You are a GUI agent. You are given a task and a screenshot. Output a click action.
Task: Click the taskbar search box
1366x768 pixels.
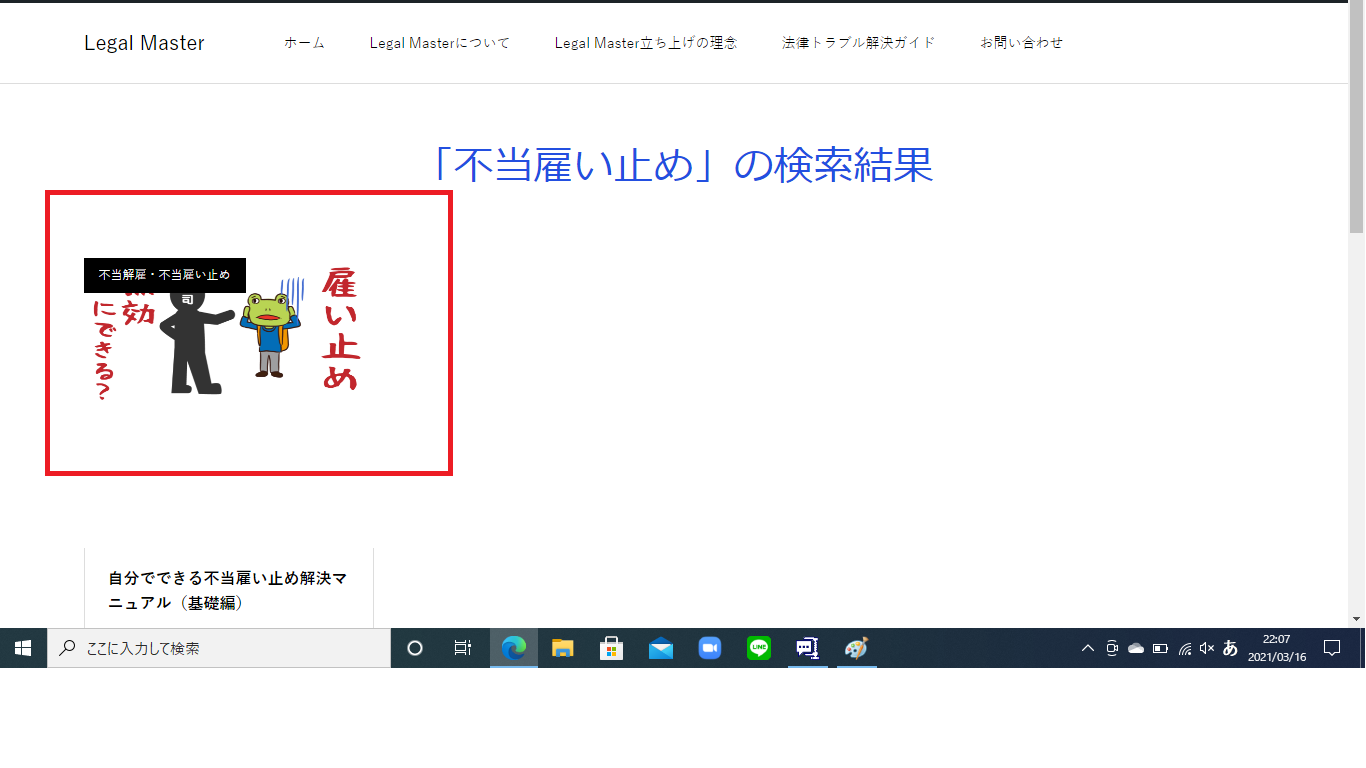(x=219, y=648)
